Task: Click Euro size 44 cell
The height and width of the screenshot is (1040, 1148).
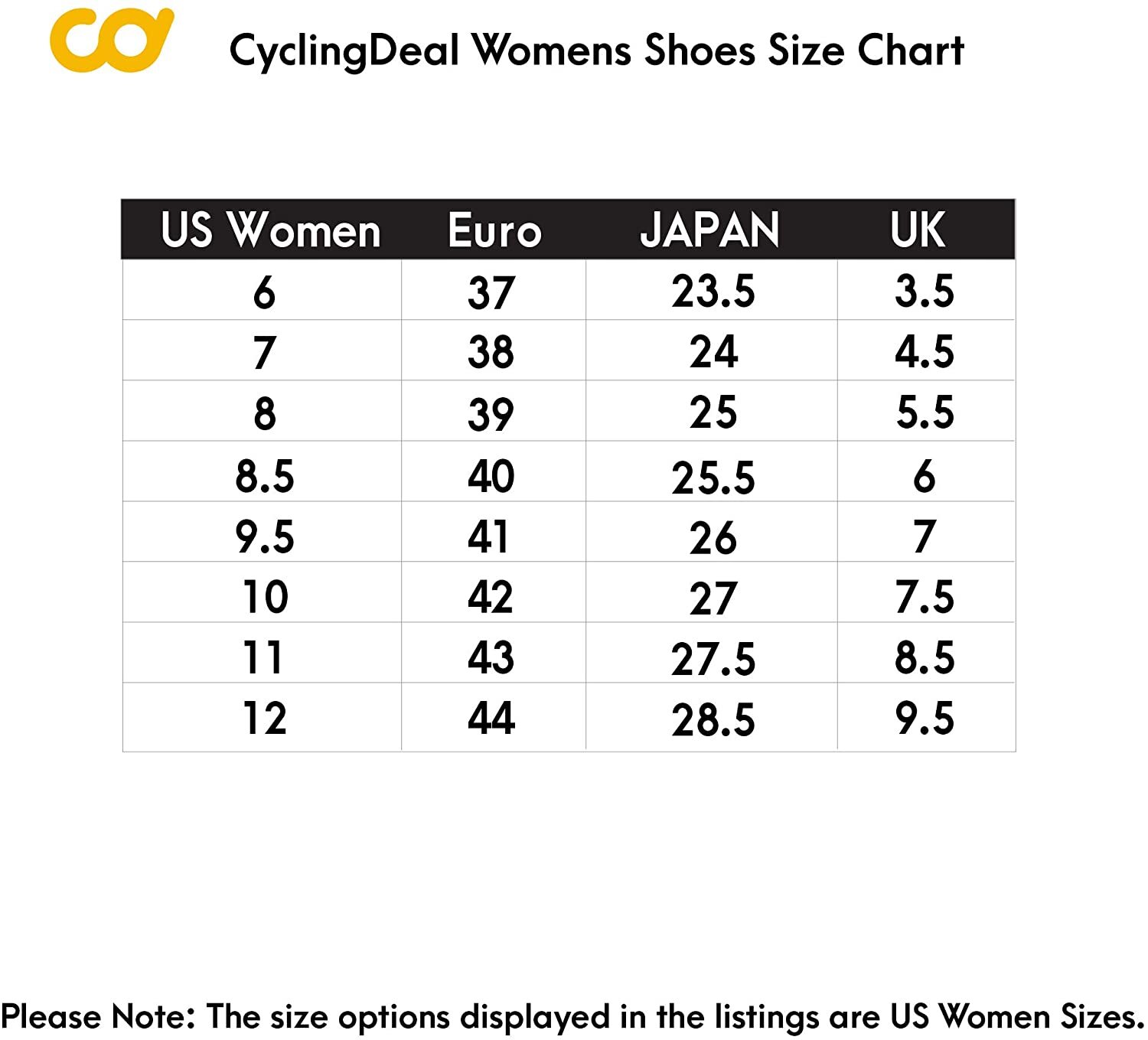Action: [491, 718]
